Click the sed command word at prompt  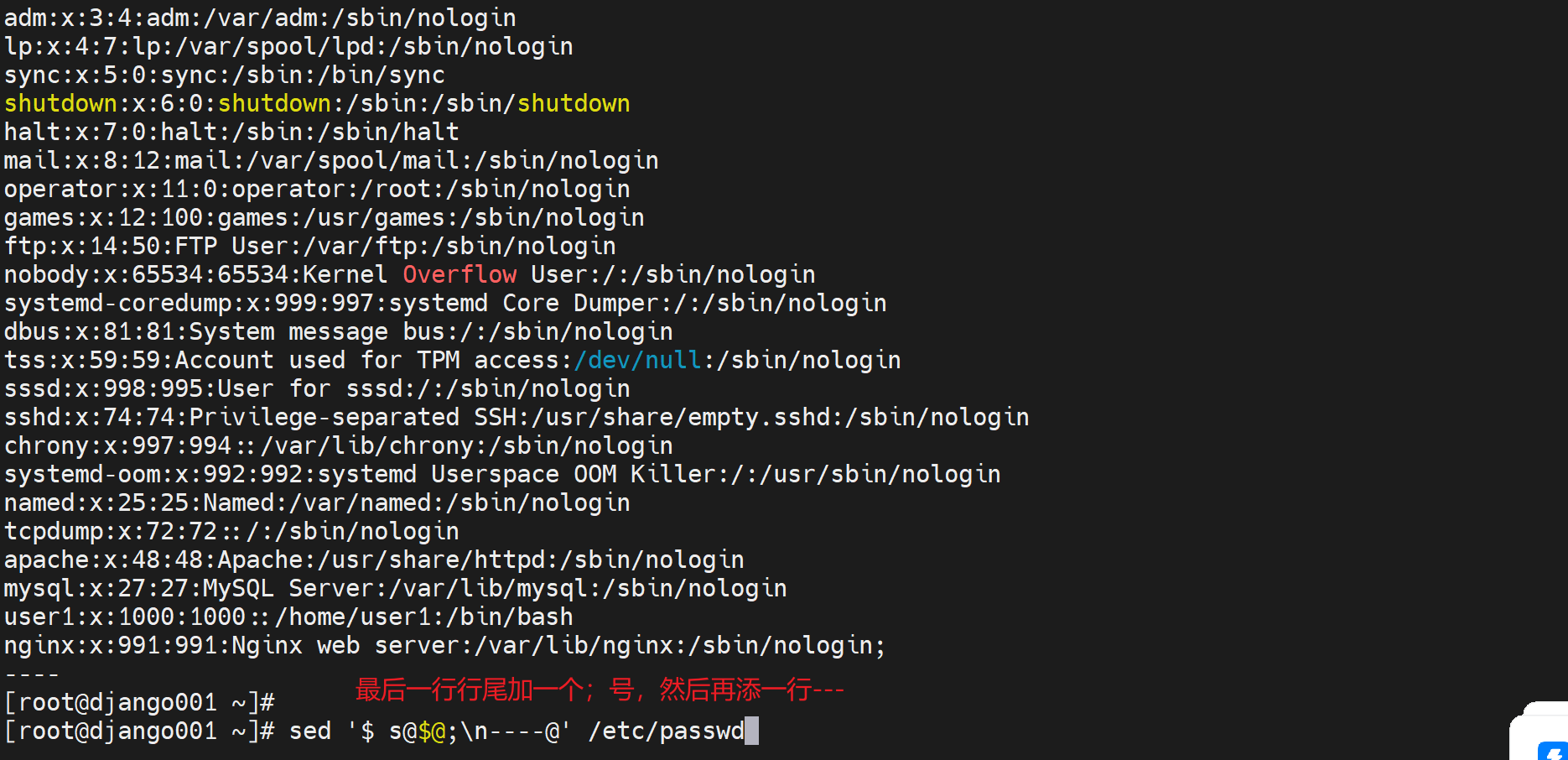(x=310, y=731)
